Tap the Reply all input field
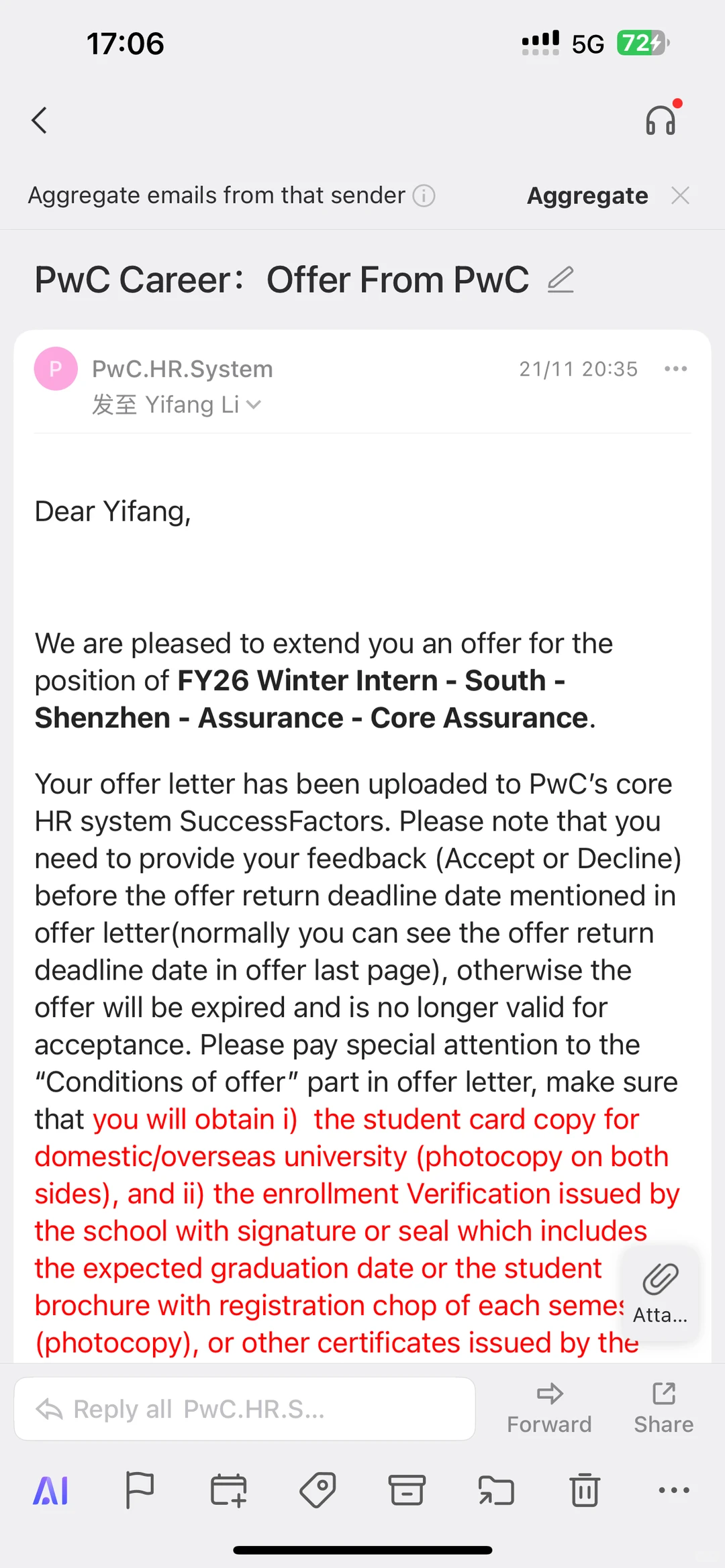The height and width of the screenshot is (1568, 725). [245, 1409]
